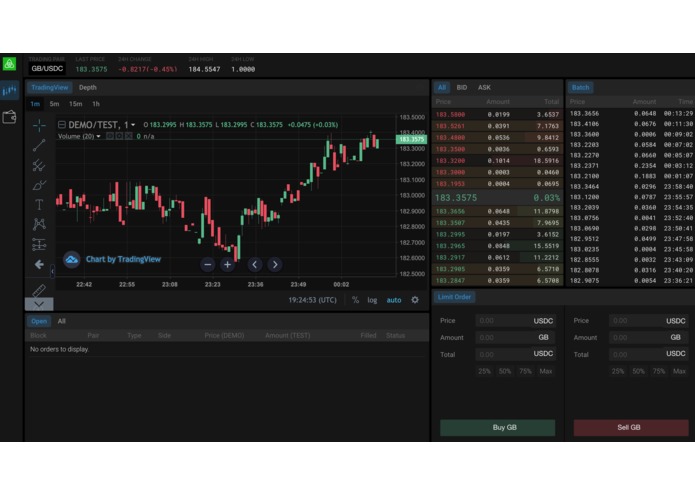Open the GB/USDC trading pair selector

(x=47, y=69)
